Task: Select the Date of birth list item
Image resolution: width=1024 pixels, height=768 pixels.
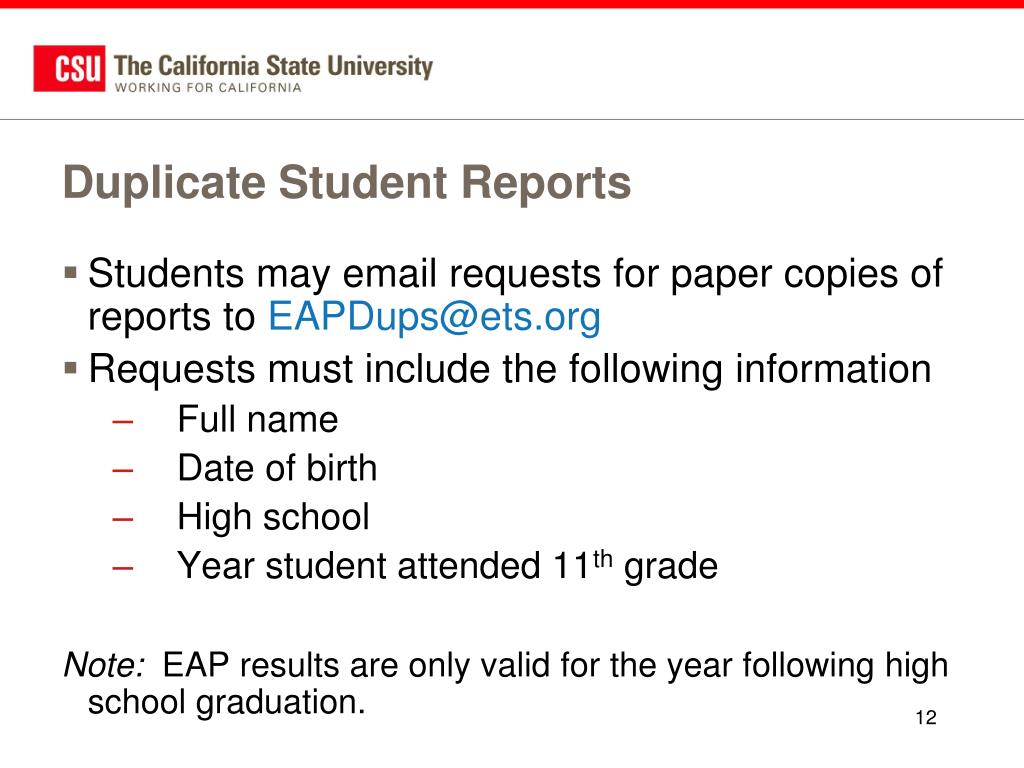Action: 278,468
